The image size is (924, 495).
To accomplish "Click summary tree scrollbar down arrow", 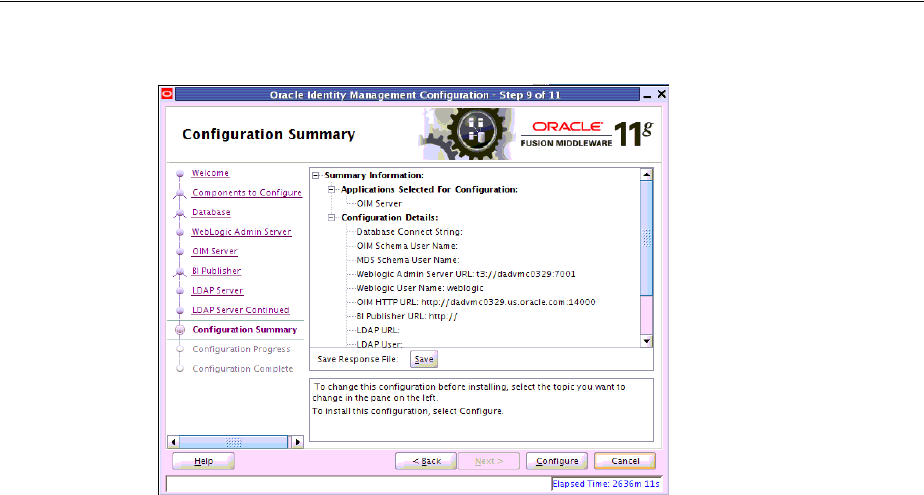I will click(646, 341).
